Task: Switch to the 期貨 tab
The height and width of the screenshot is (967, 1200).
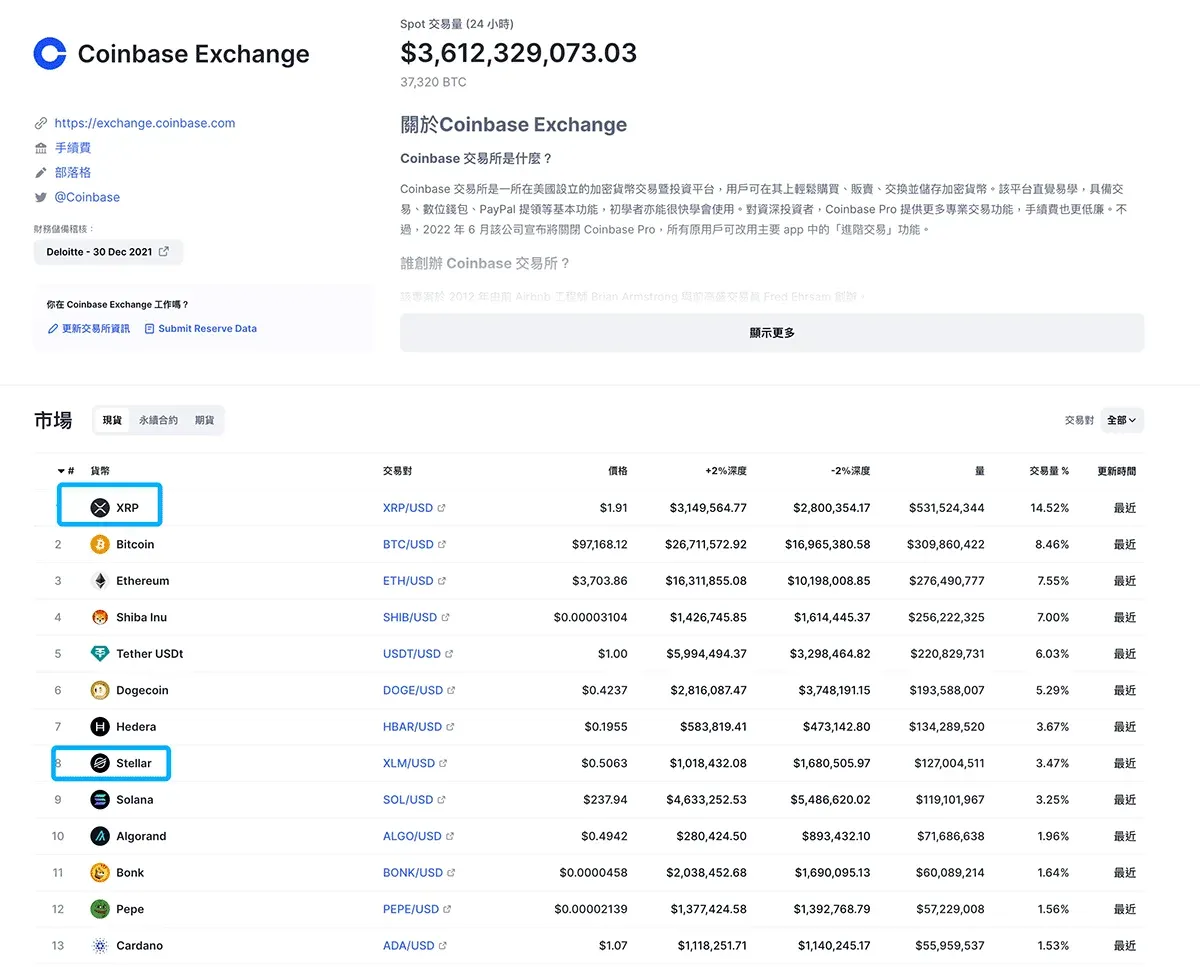Action: (204, 420)
